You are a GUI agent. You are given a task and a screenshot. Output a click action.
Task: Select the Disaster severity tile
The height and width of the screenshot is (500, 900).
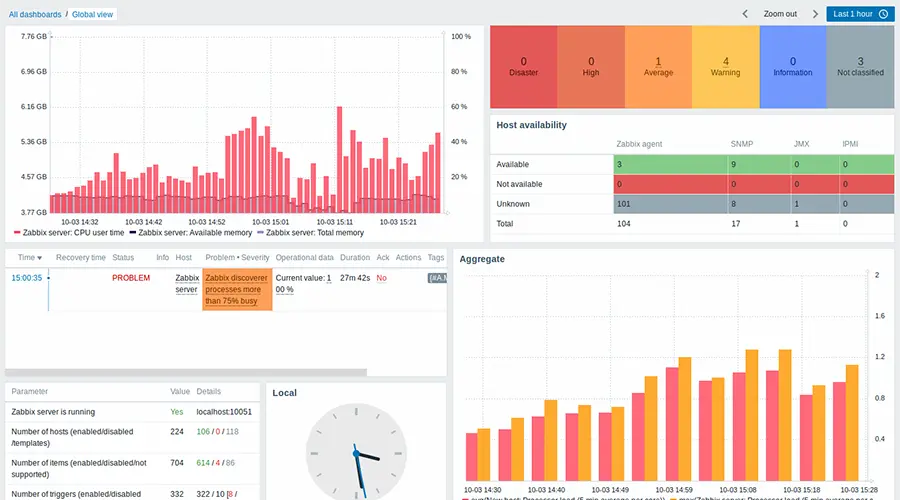click(x=523, y=67)
